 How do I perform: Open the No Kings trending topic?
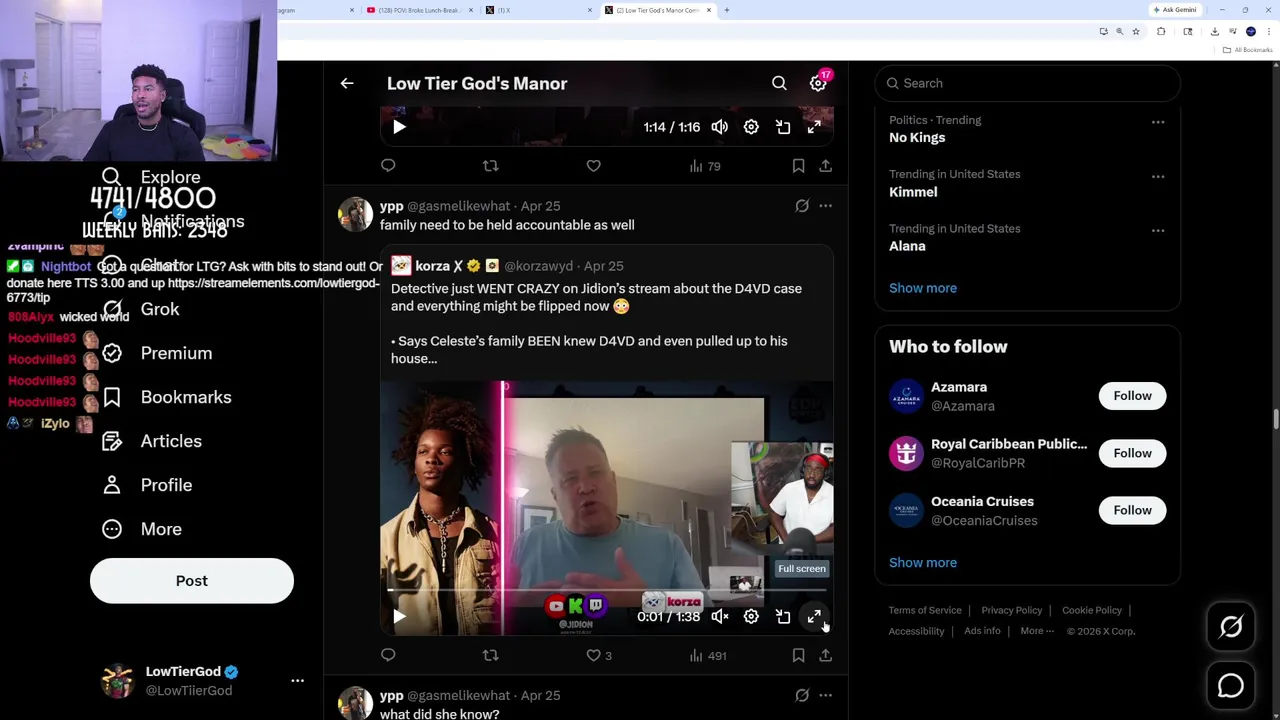917,138
